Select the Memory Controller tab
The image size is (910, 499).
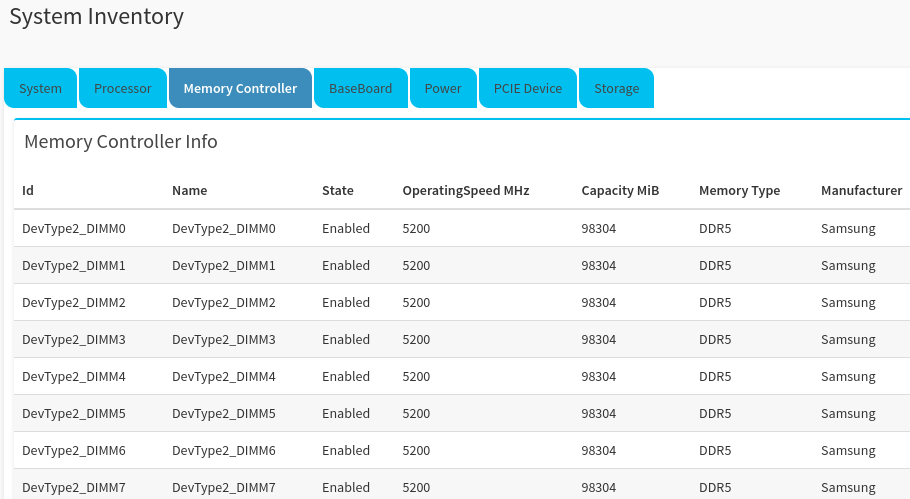click(x=240, y=88)
